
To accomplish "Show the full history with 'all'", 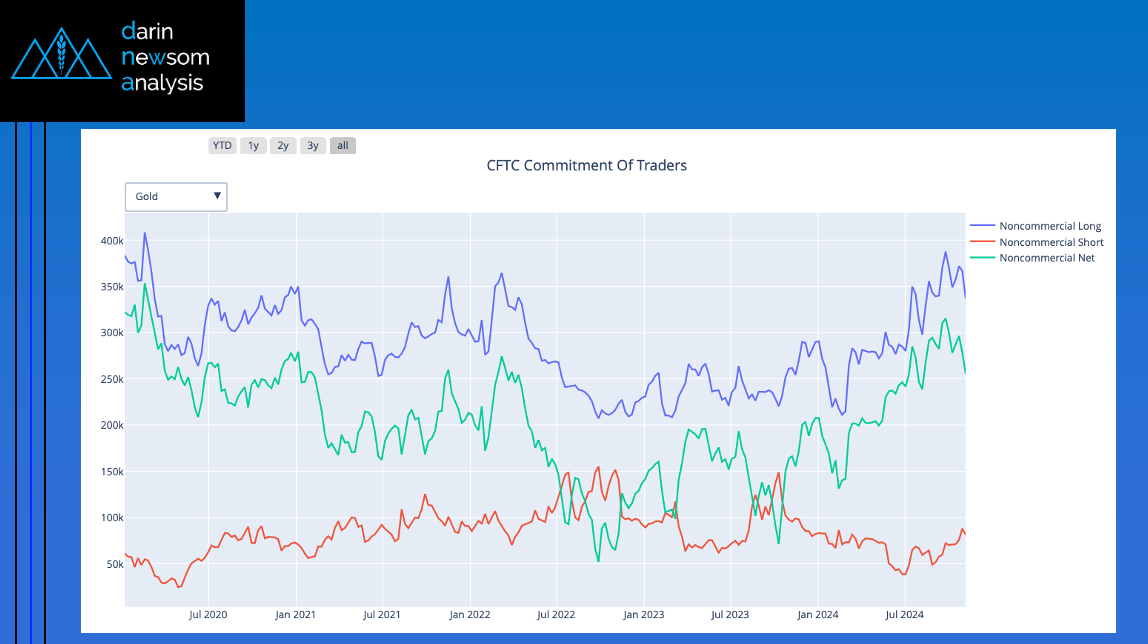I will [343, 146].
